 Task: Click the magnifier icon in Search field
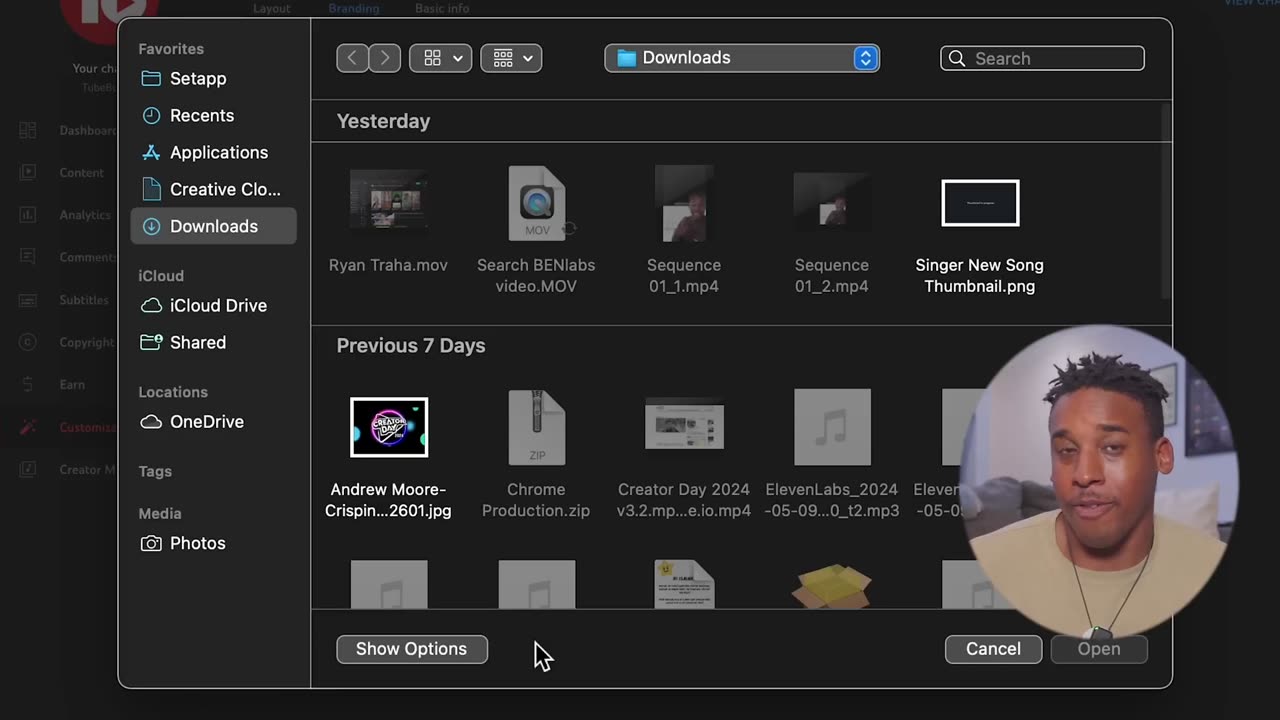coord(957,58)
